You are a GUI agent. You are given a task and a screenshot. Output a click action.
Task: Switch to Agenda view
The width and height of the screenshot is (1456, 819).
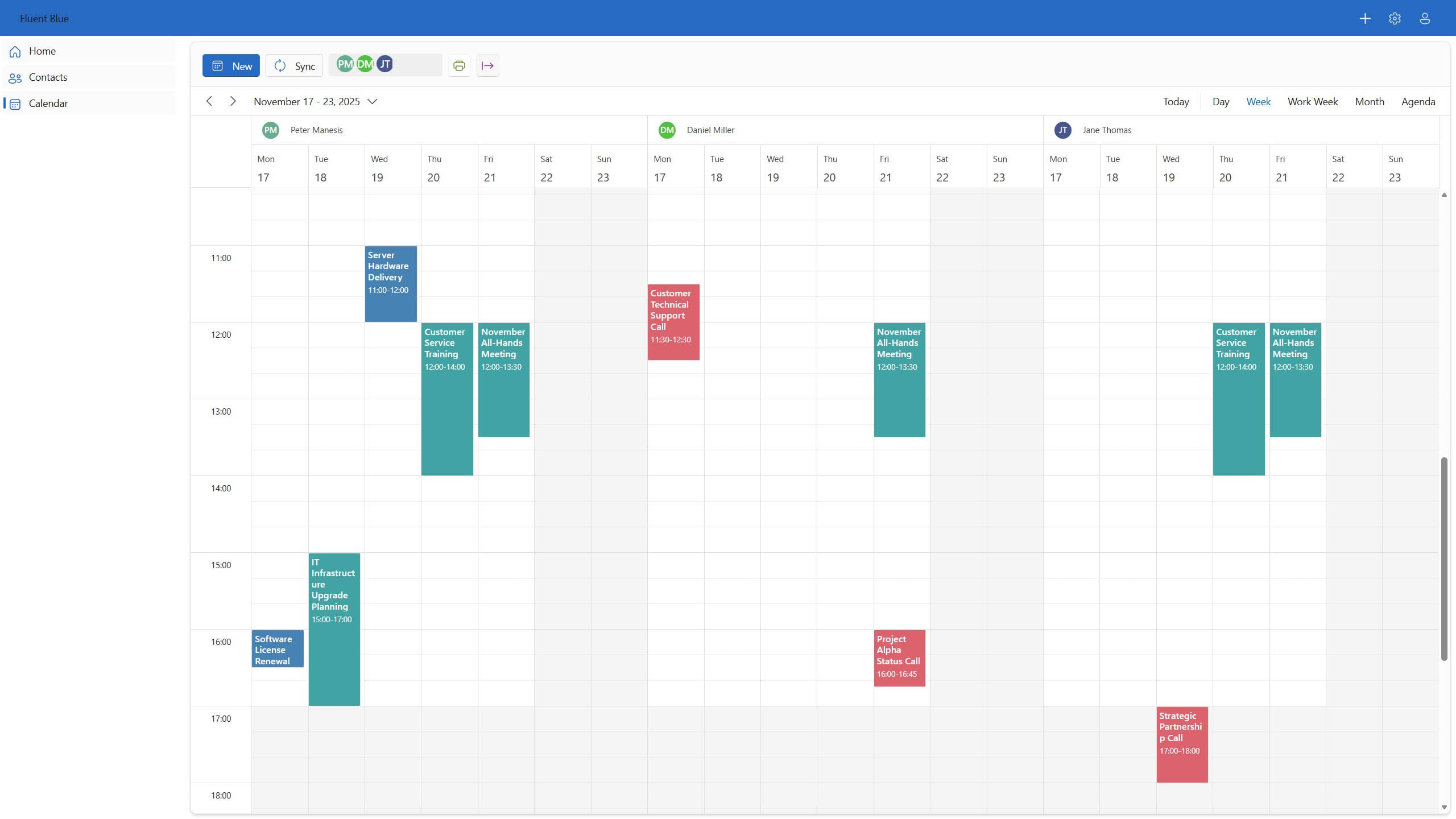coord(1417,101)
